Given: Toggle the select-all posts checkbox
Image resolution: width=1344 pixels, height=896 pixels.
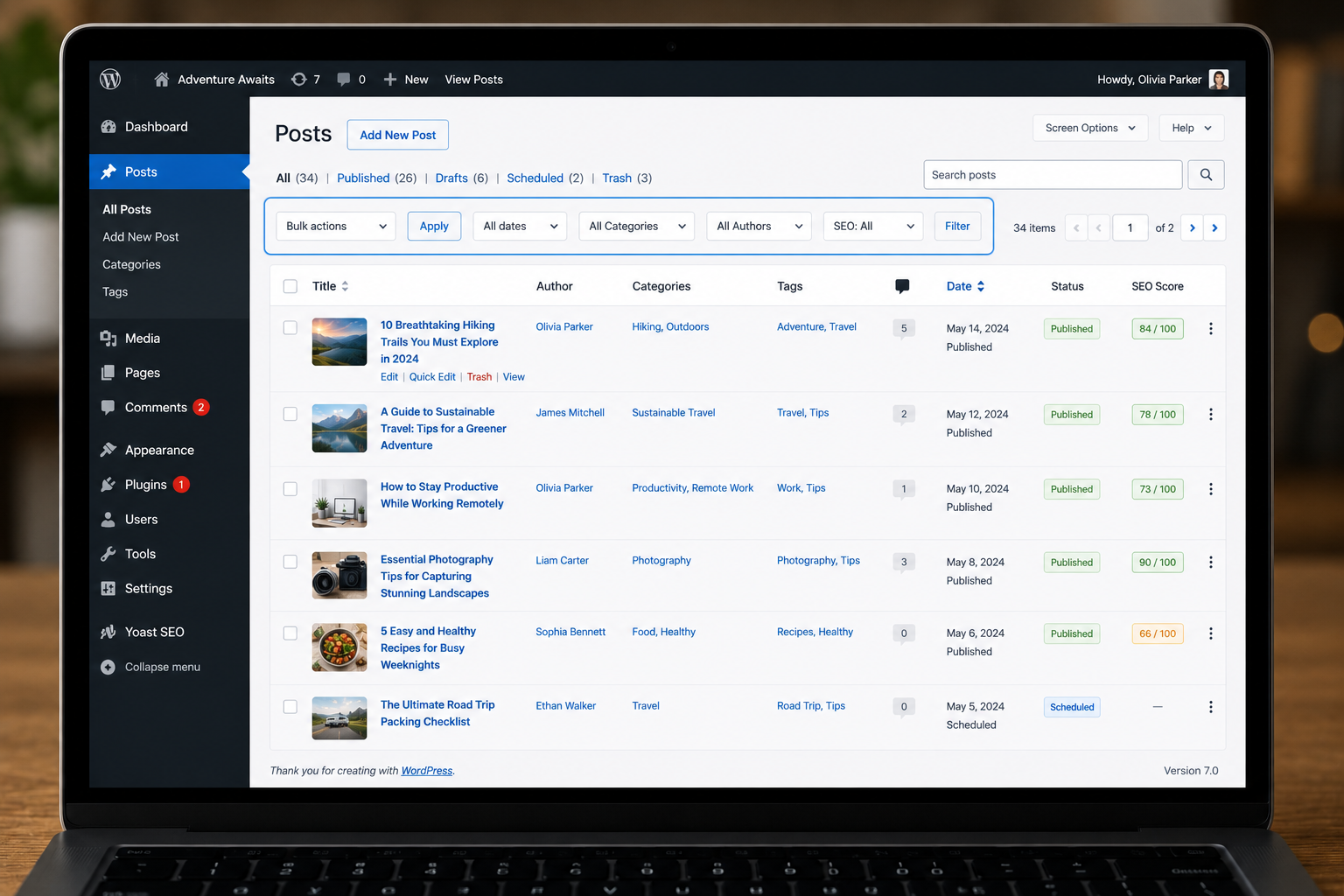Looking at the screenshot, I should [290, 286].
